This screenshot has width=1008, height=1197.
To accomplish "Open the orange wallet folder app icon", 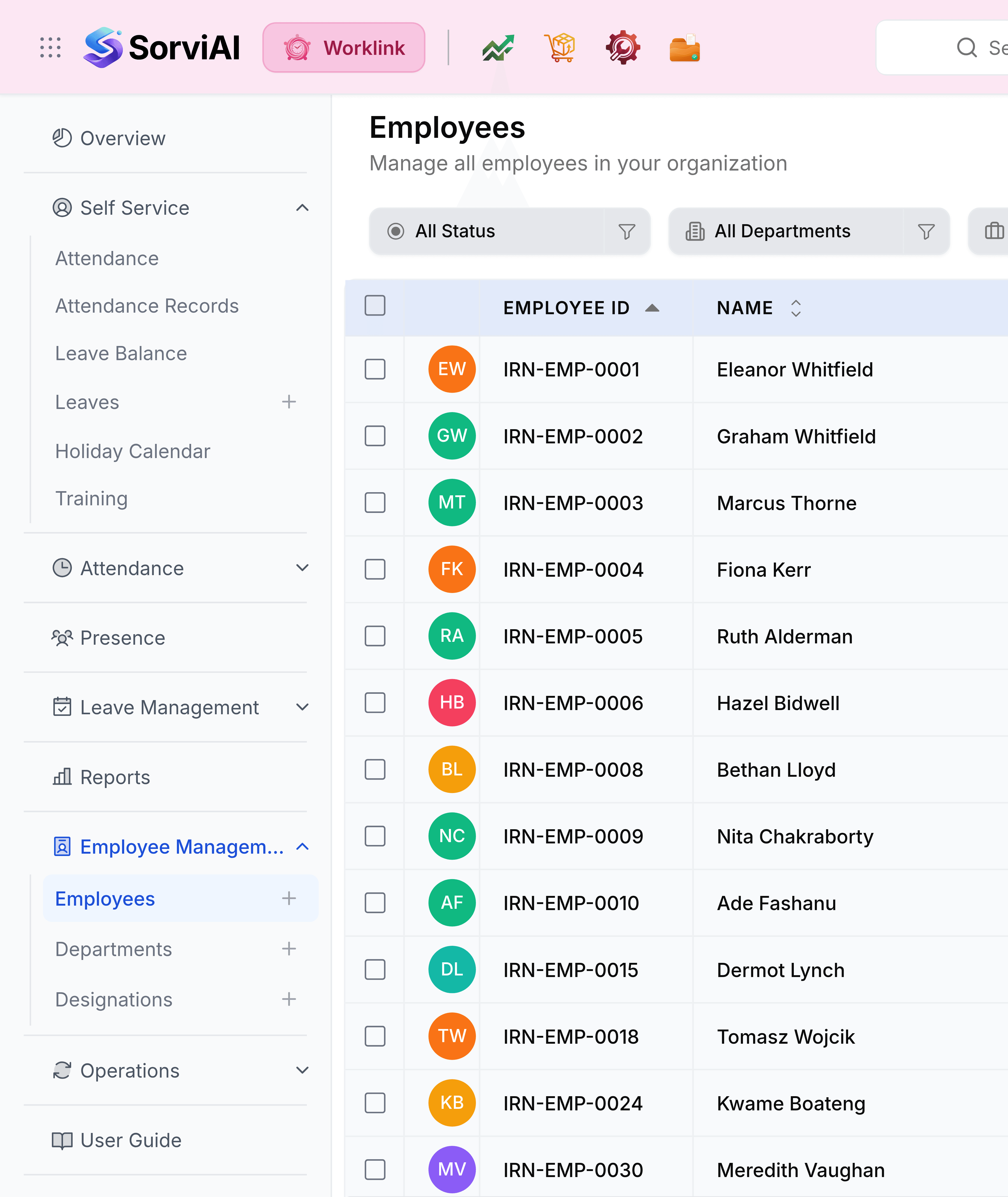I will 685,48.
